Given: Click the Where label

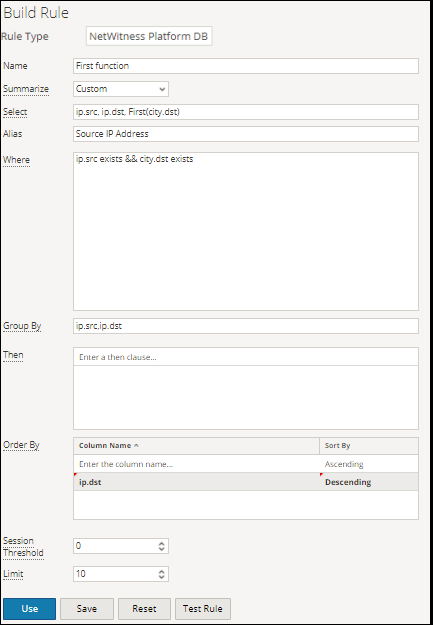Looking at the screenshot, I should [x=16, y=160].
